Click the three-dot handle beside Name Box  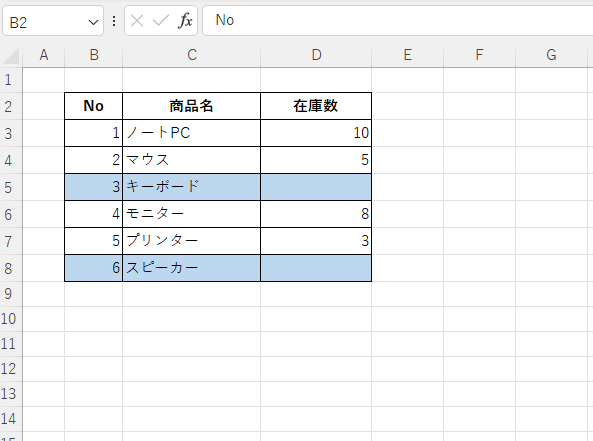pos(114,21)
